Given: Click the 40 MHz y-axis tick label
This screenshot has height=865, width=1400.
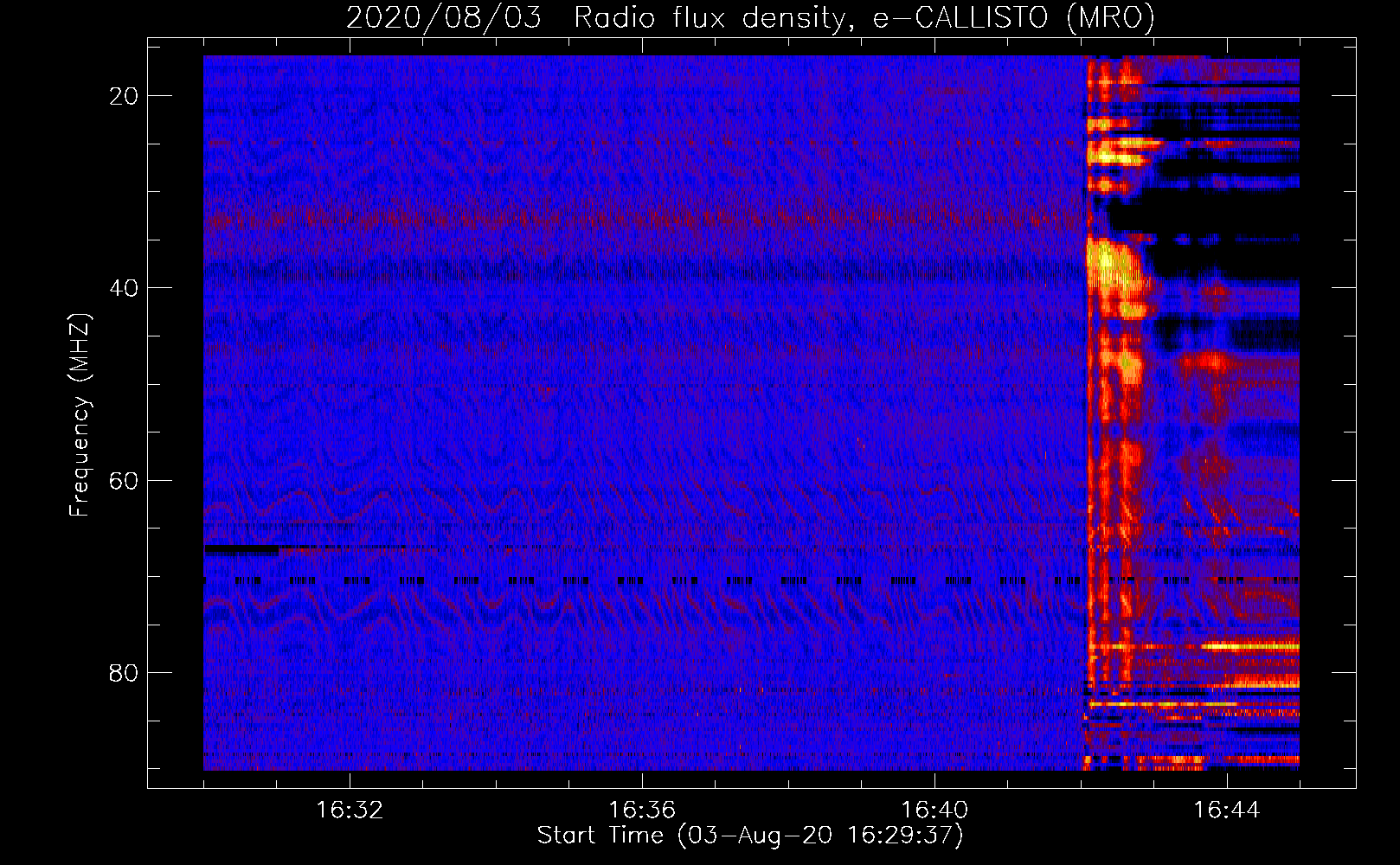Looking at the screenshot, I should pos(125,287).
